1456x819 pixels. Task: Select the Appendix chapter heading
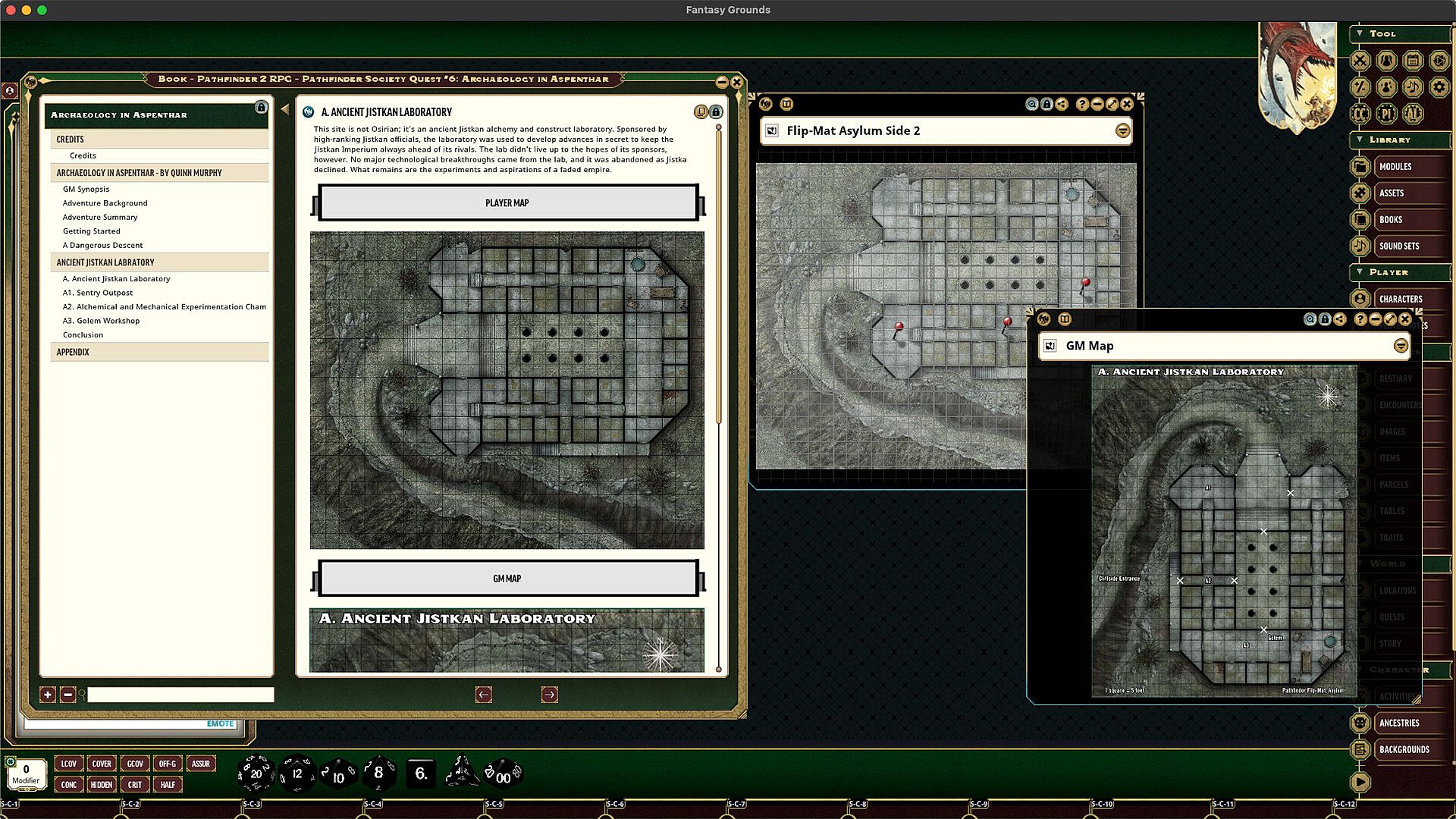pos(73,352)
